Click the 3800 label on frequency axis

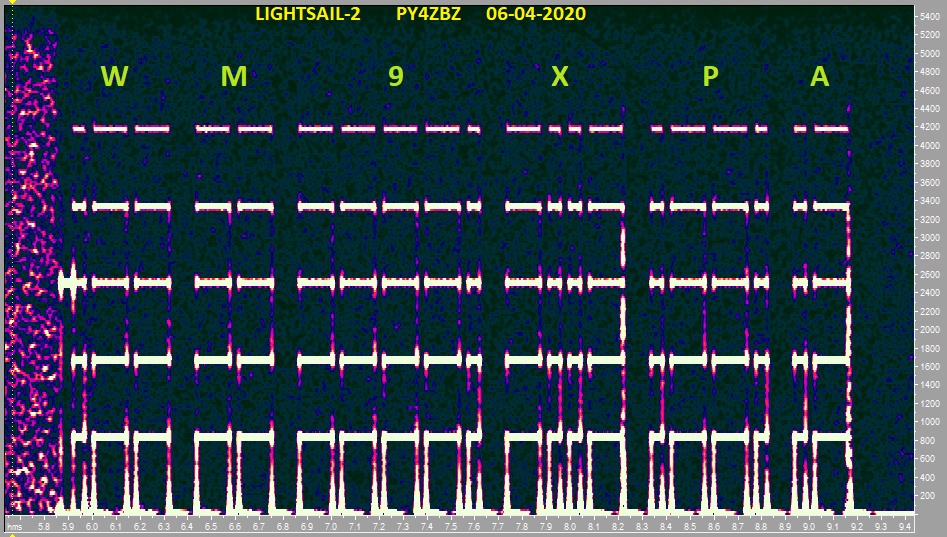click(x=929, y=164)
